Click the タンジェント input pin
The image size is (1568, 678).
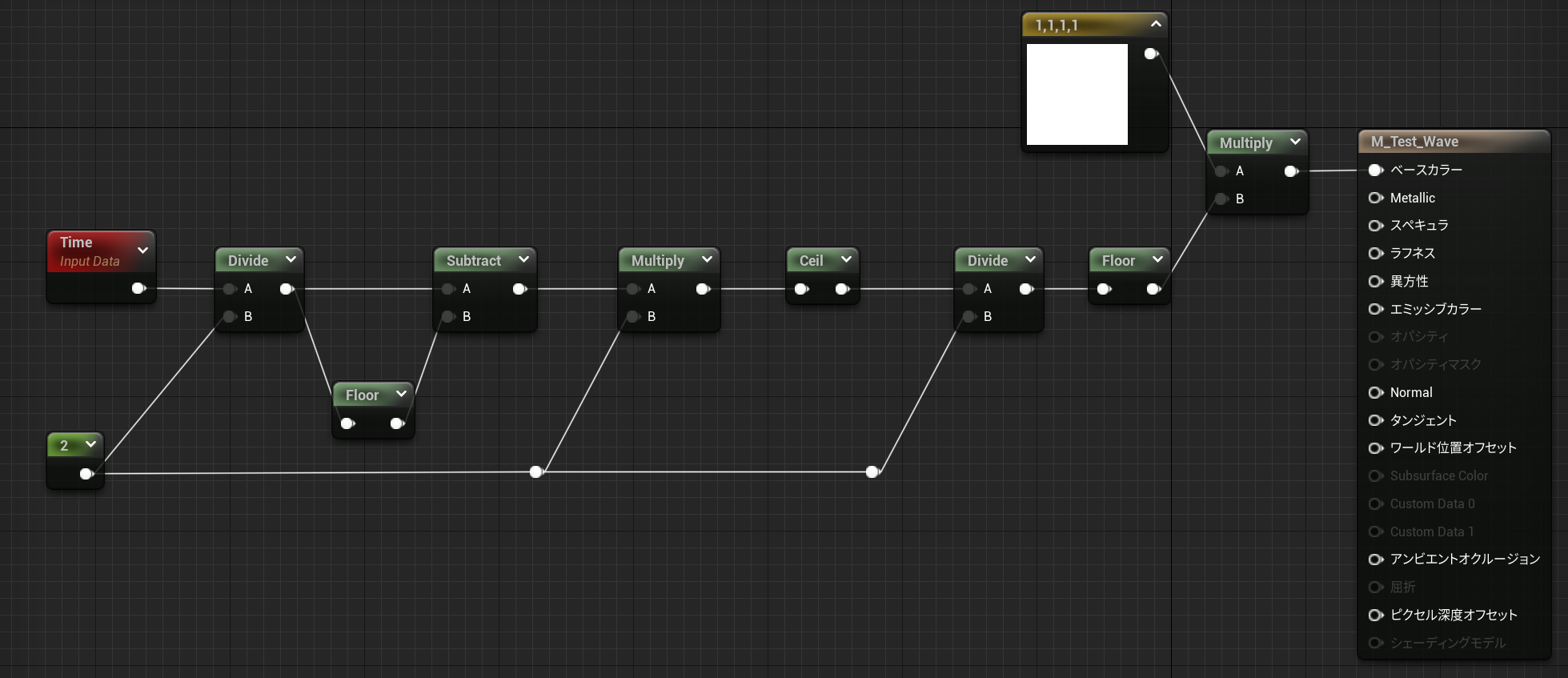(x=1376, y=420)
